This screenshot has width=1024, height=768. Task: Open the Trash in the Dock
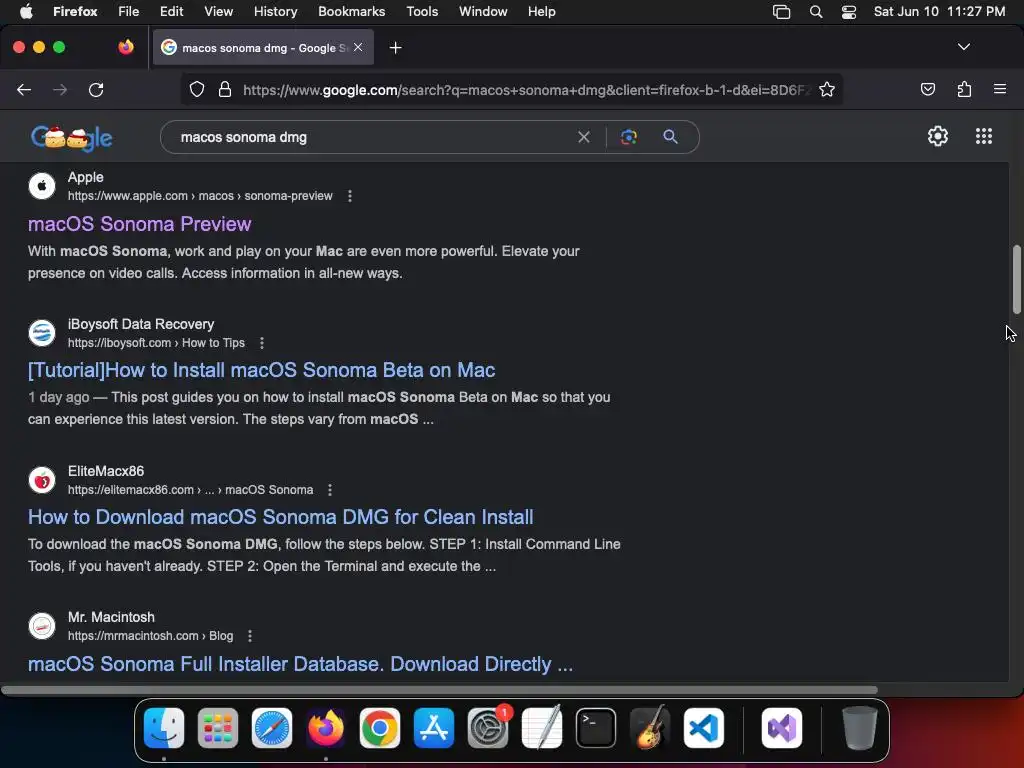(x=859, y=728)
